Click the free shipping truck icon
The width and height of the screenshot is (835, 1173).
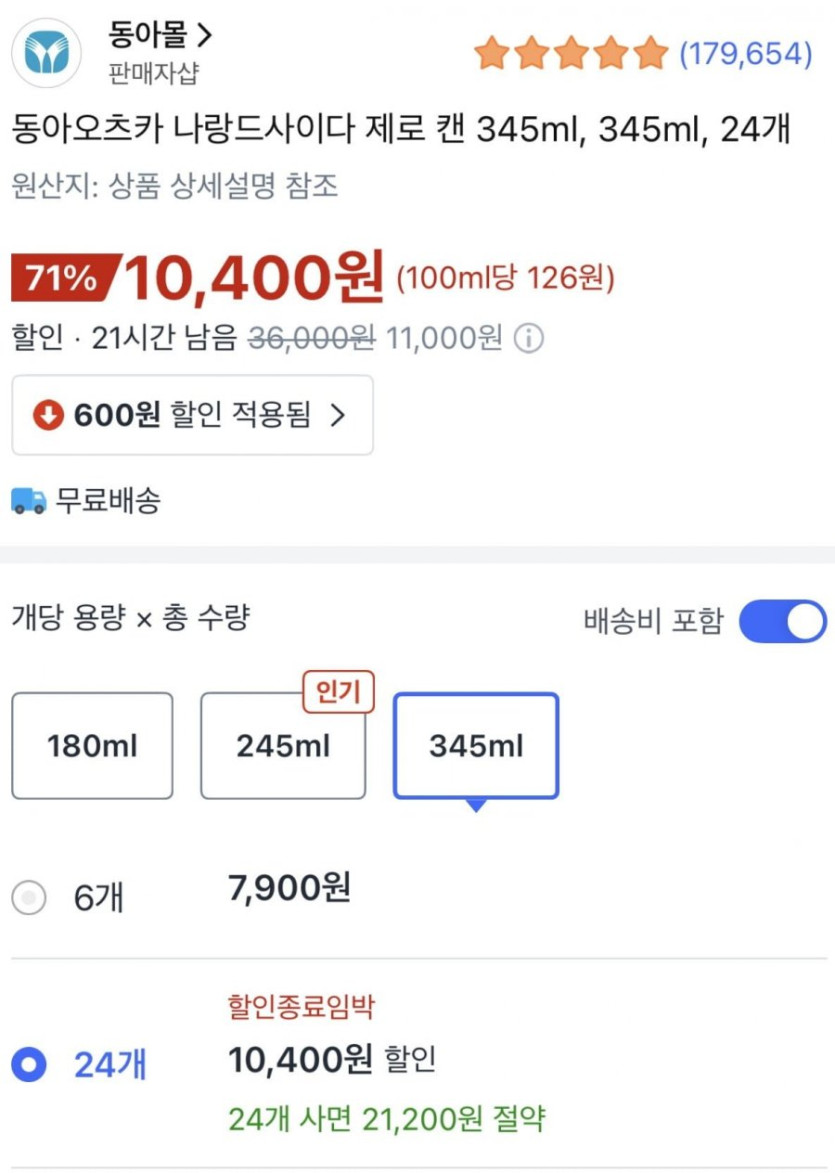tap(28, 500)
